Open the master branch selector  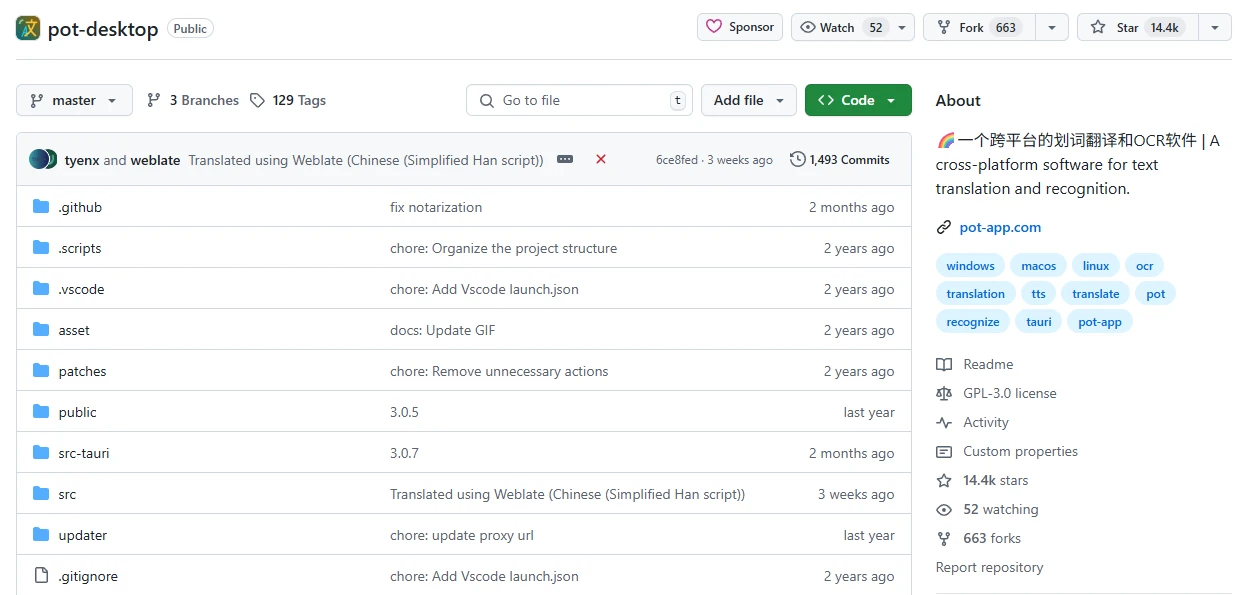click(74, 100)
